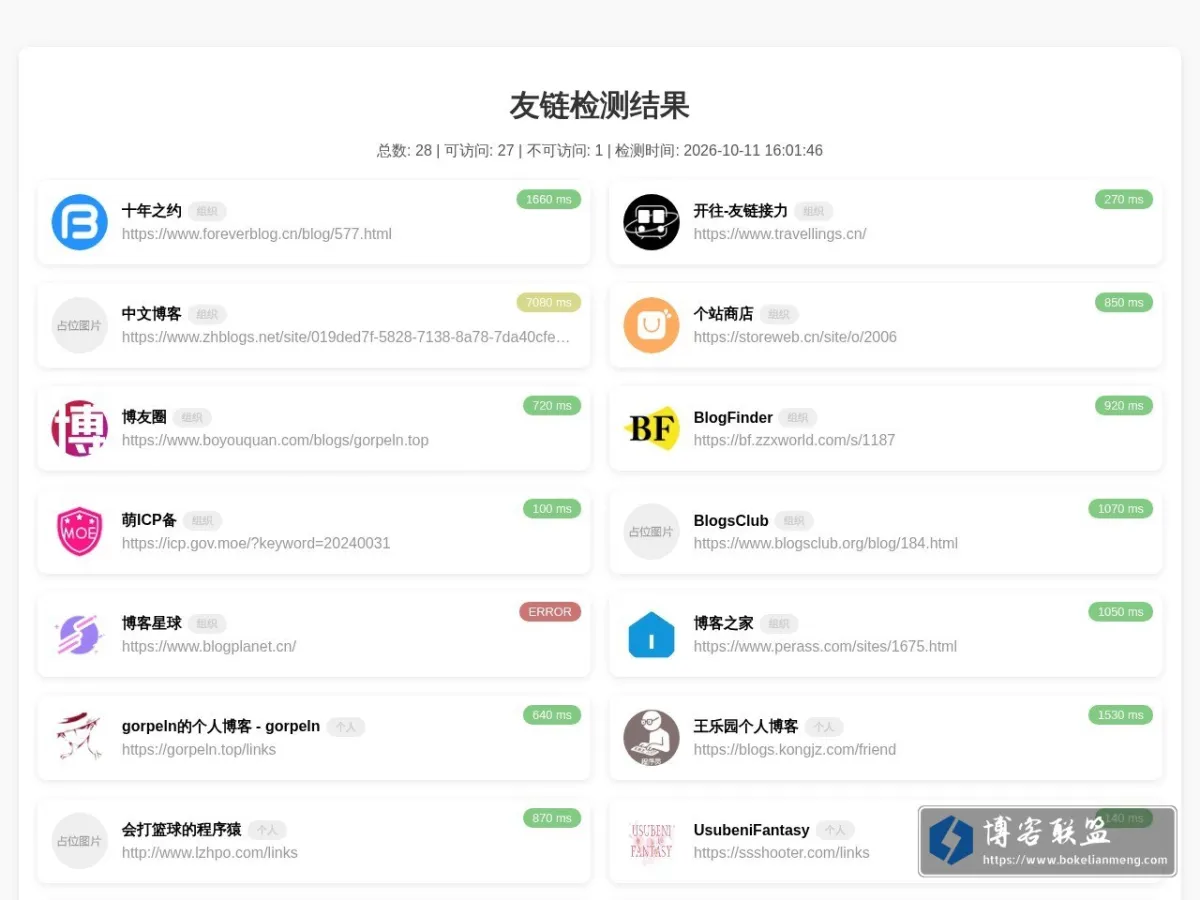Click the 萌ICP备 title text
Image resolution: width=1200 pixels, height=900 pixels.
coord(149,520)
